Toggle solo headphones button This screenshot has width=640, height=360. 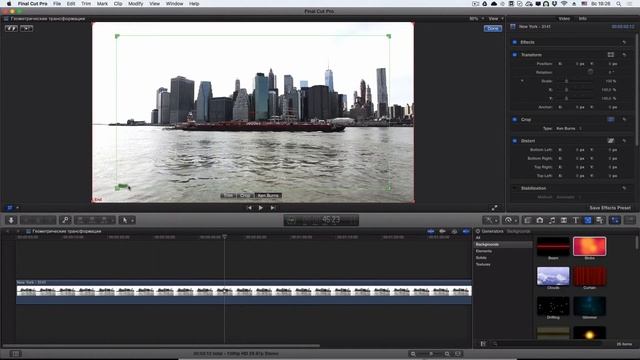click(x=454, y=231)
